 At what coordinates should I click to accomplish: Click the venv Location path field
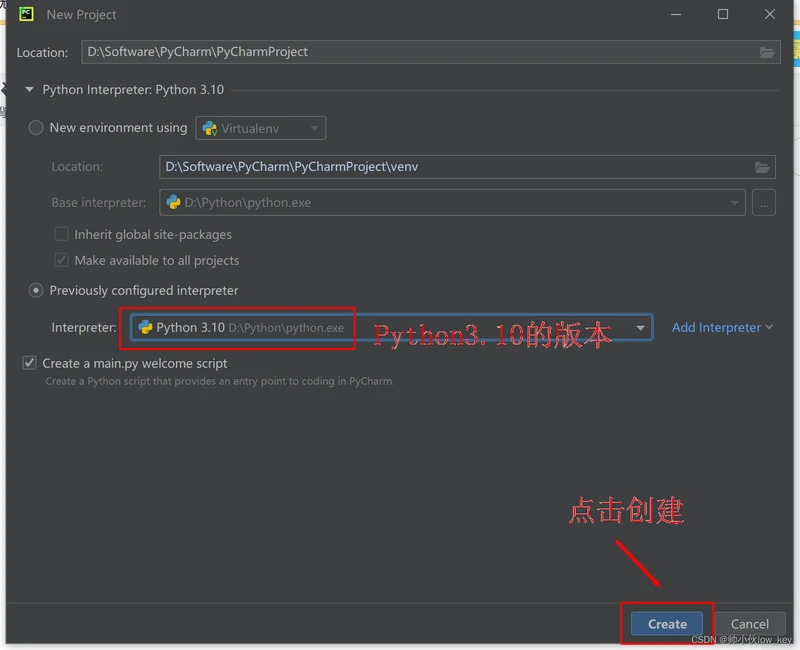pyautogui.click(x=467, y=167)
